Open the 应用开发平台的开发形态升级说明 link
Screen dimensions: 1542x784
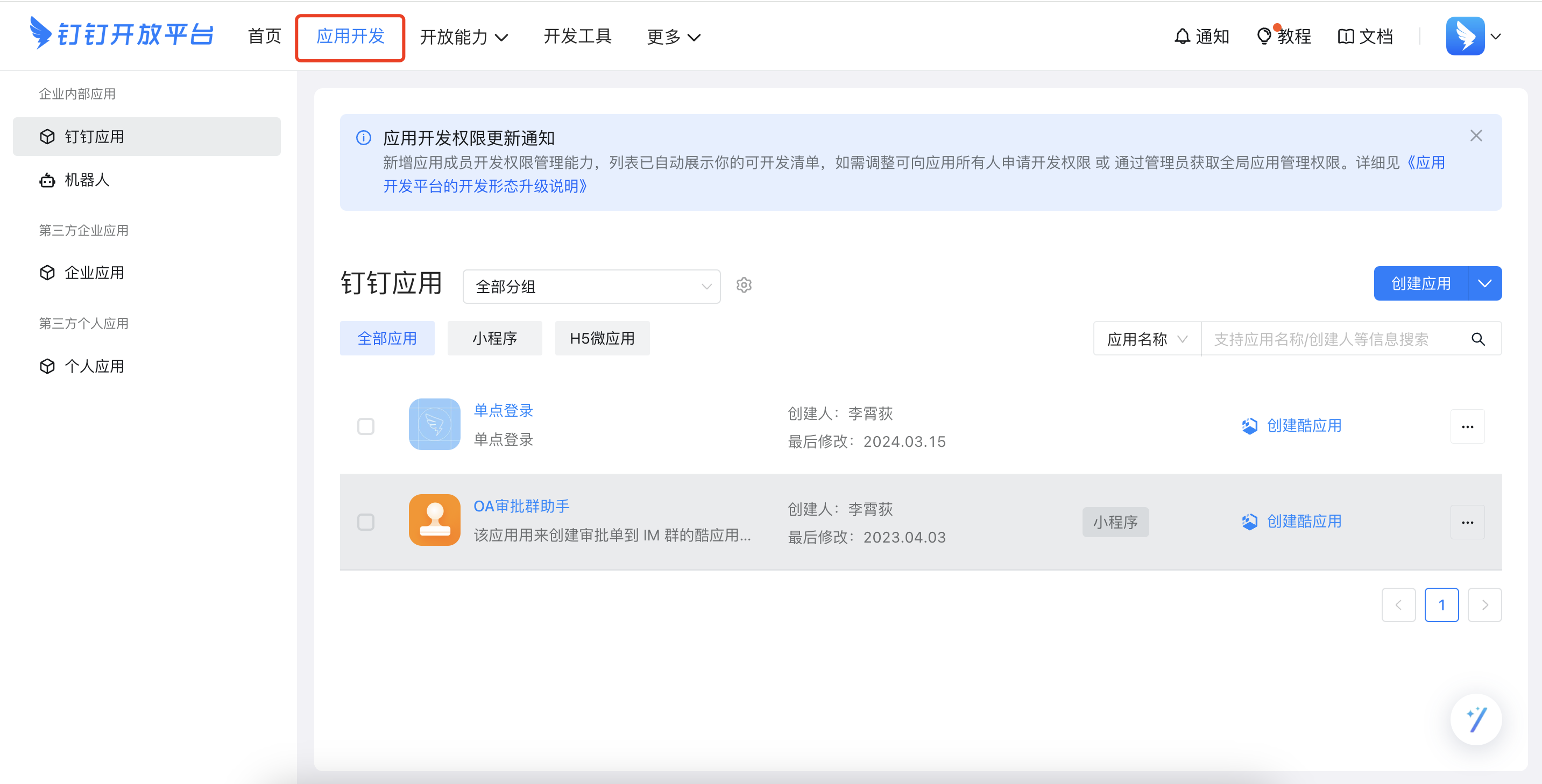(485, 186)
